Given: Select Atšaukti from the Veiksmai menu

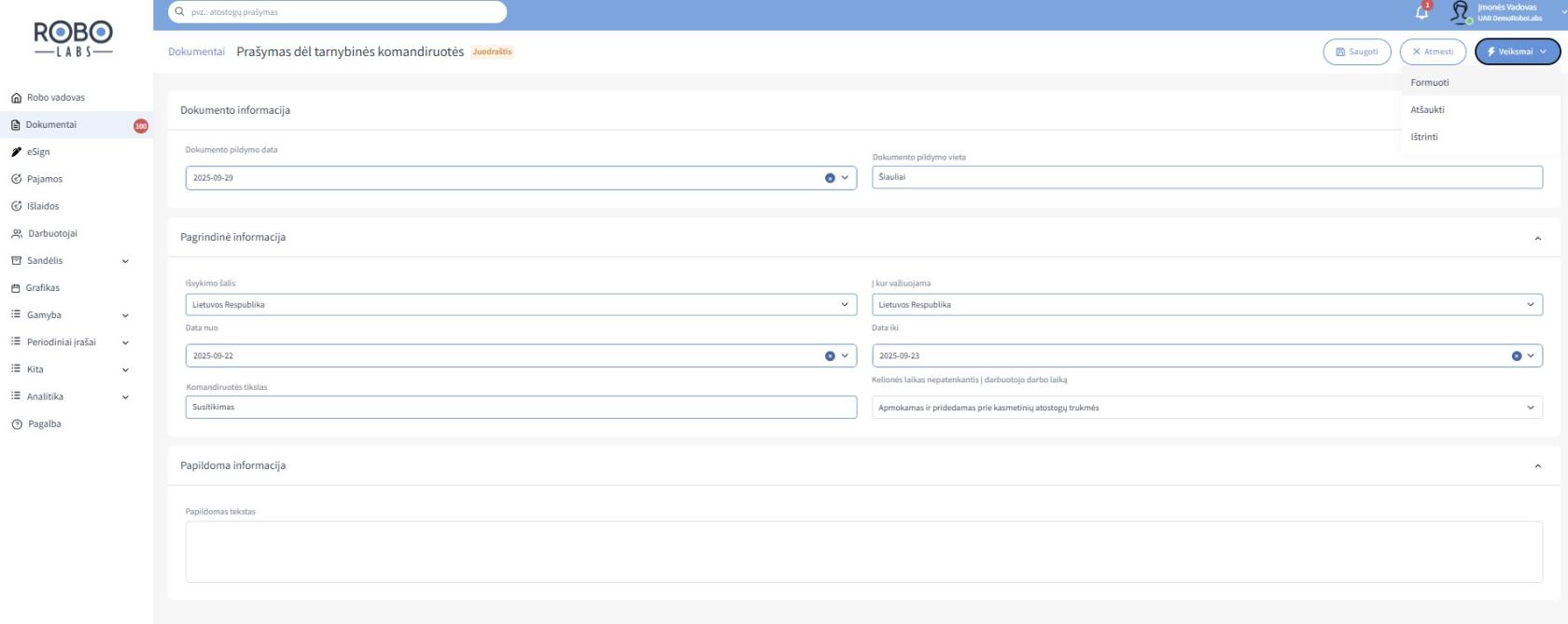Looking at the screenshot, I should click(1480, 109).
